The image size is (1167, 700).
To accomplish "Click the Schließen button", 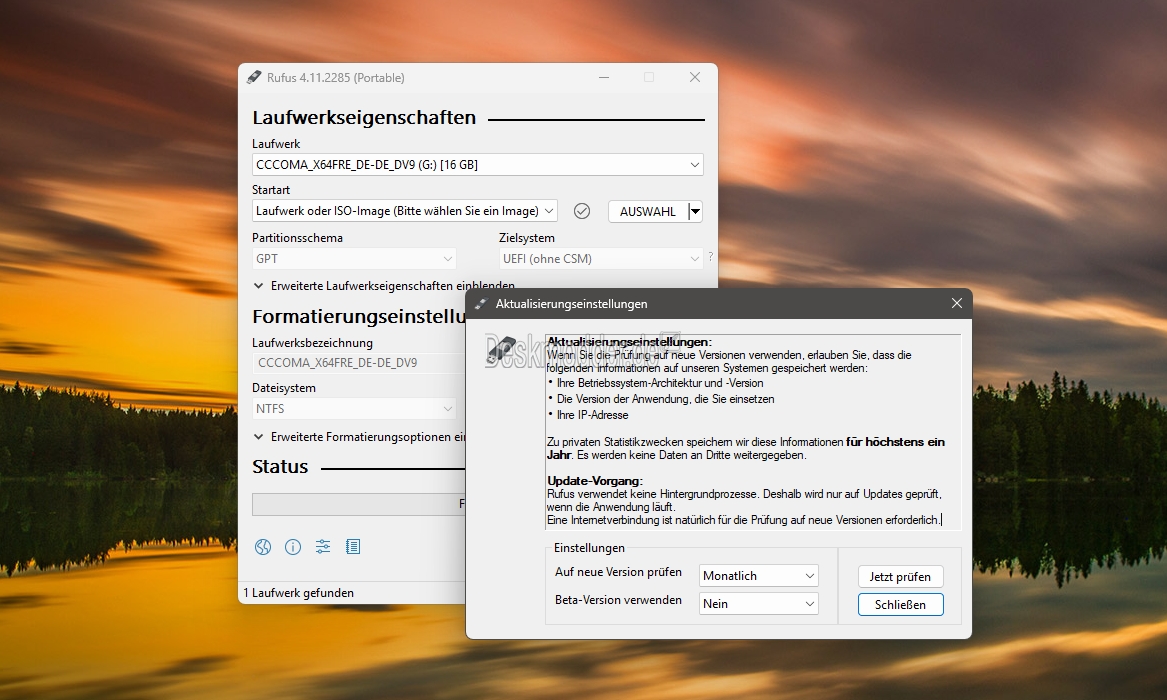I will [x=900, y=605].
